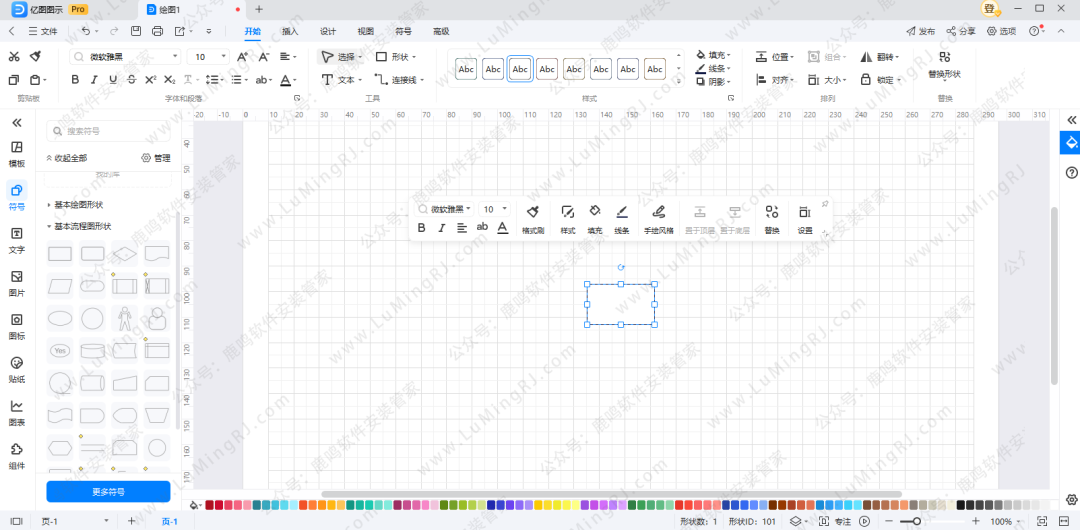
Task: Toggle italic in the ribbon font group
Action: [x=95, y=80]
